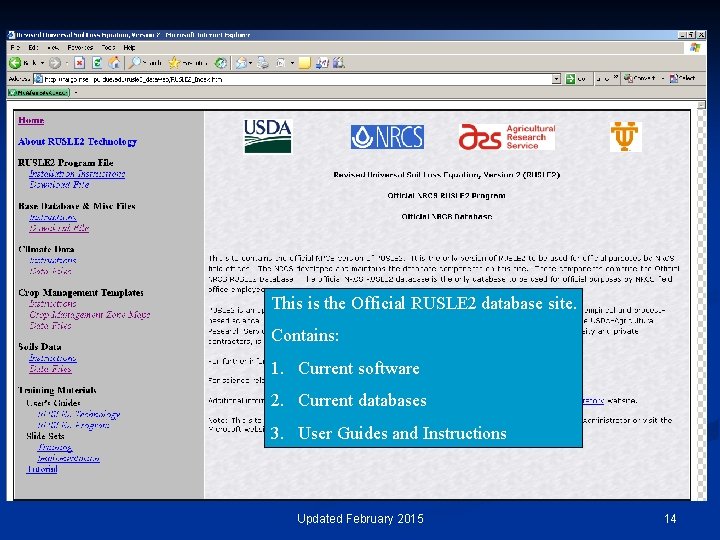Open the Mail button dropdown arrow
This screenshot has height=540, width=720.
[250, 63]
